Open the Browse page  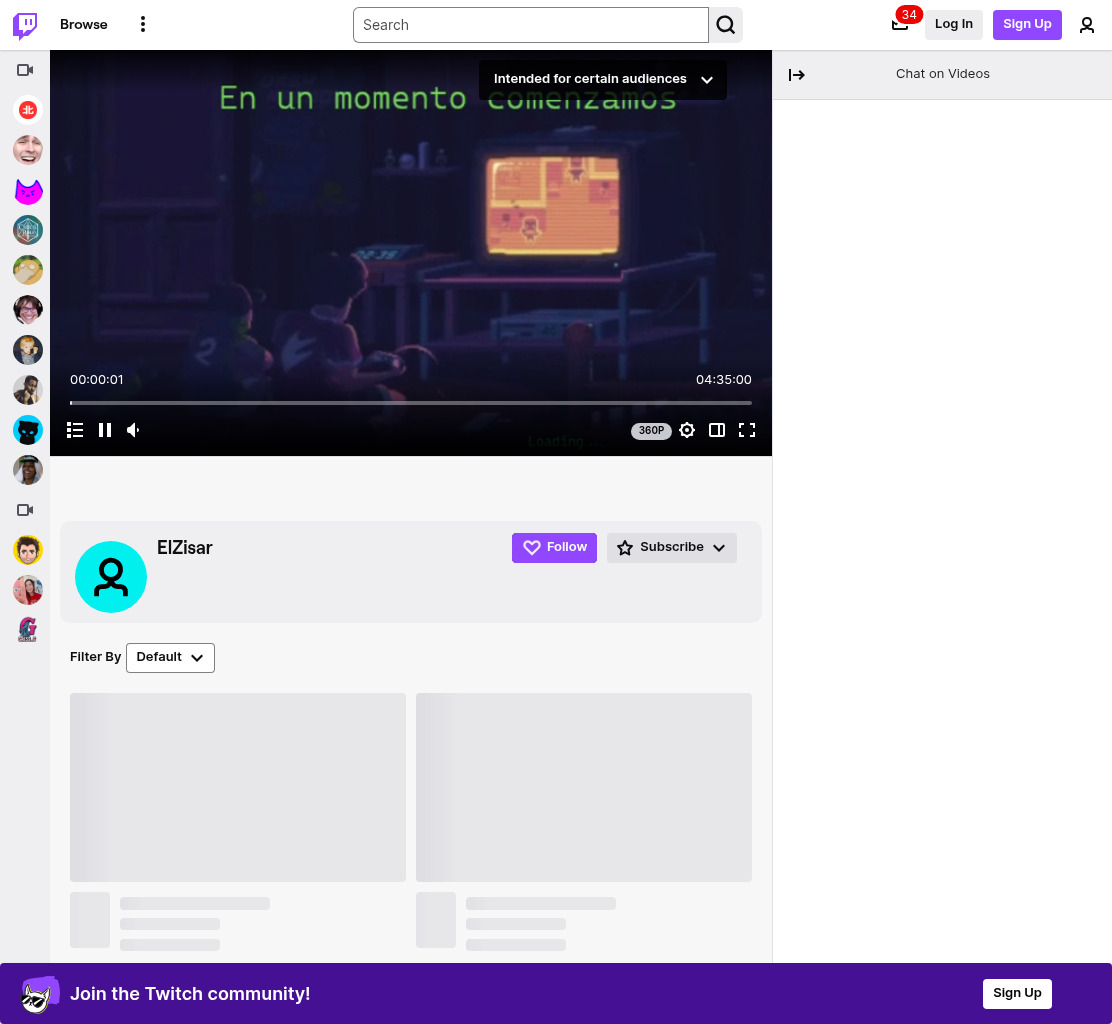point(84,24)
